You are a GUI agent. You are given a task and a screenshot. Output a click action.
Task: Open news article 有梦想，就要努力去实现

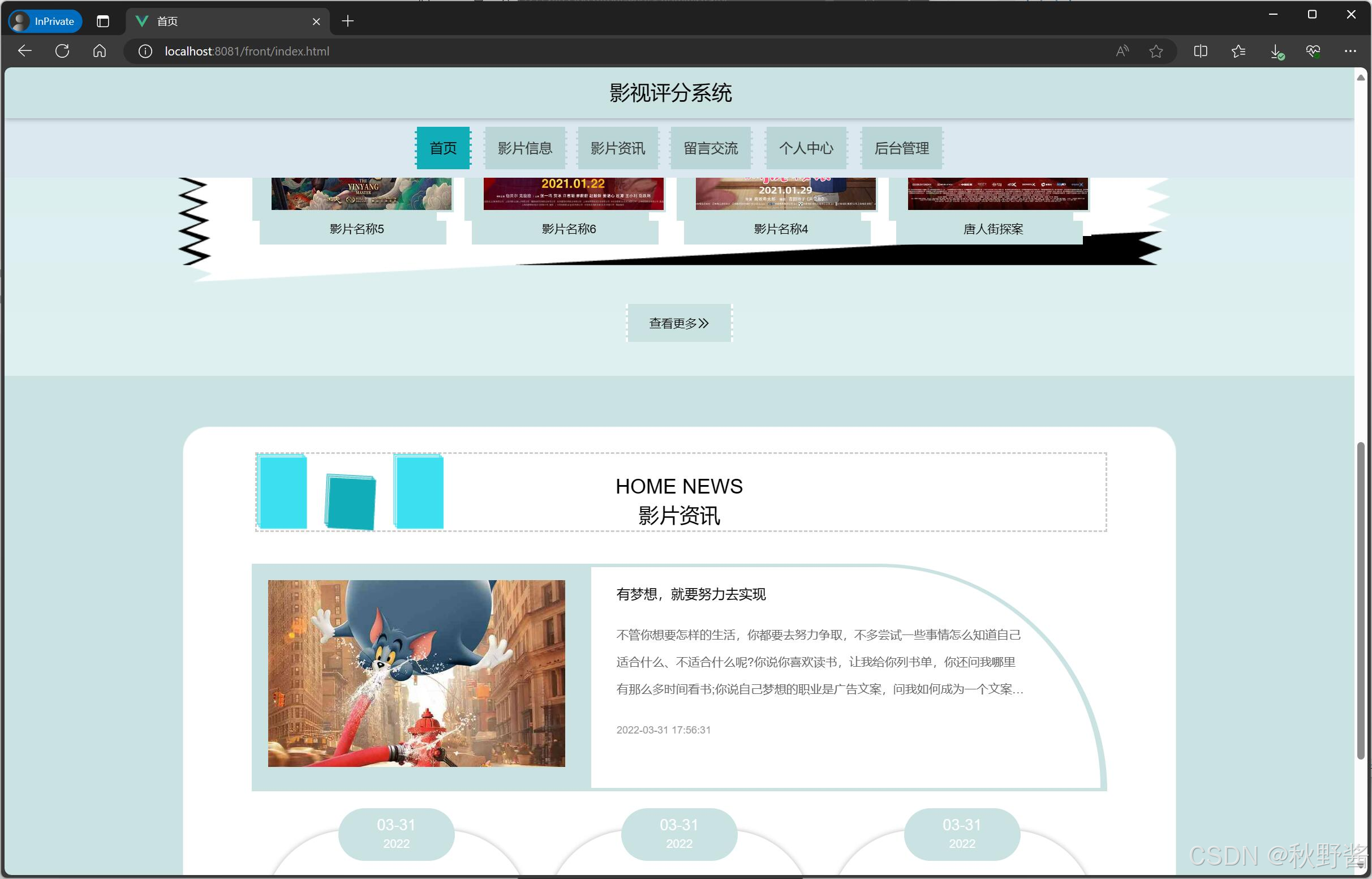point(690,594)
